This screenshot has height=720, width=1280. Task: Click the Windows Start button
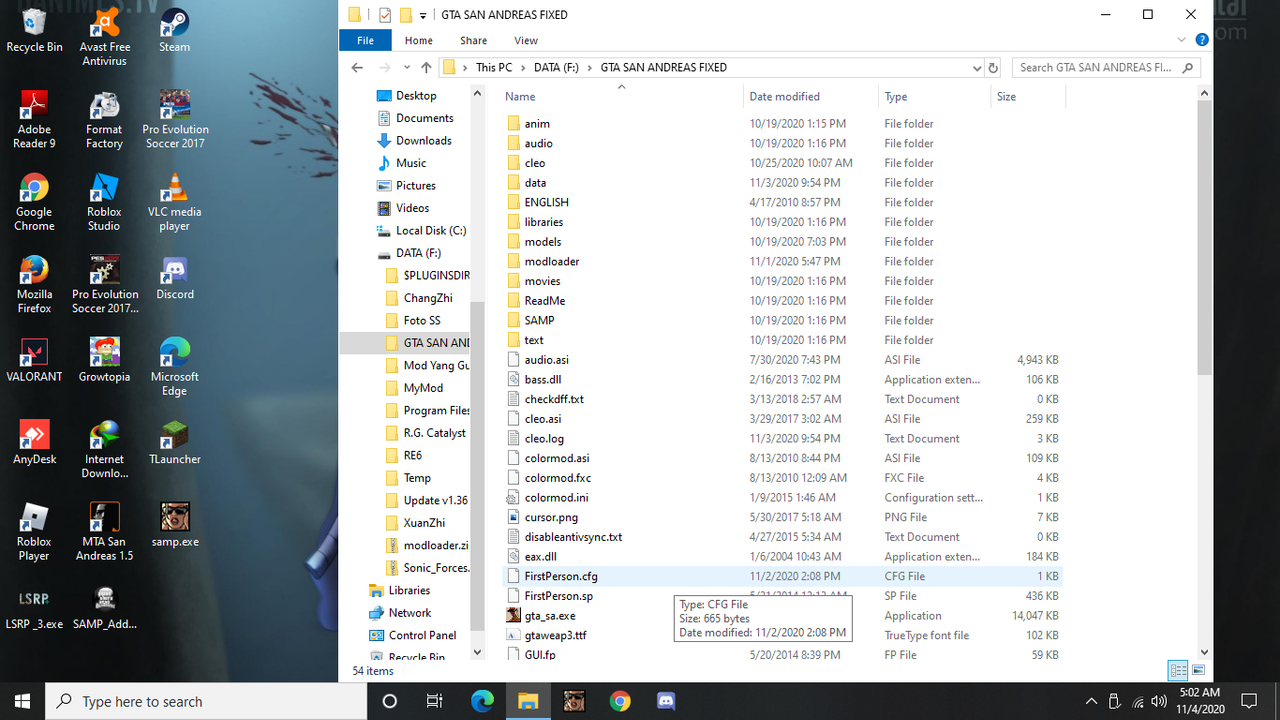click(23, 701)
